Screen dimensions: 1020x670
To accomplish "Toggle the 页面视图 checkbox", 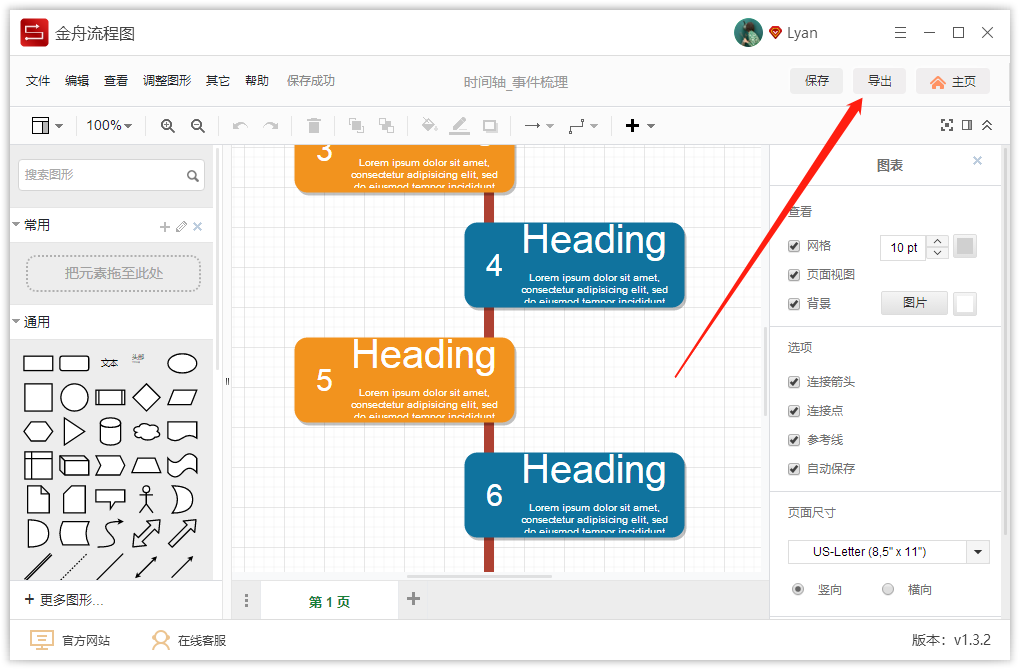I will tap(794, 275).
